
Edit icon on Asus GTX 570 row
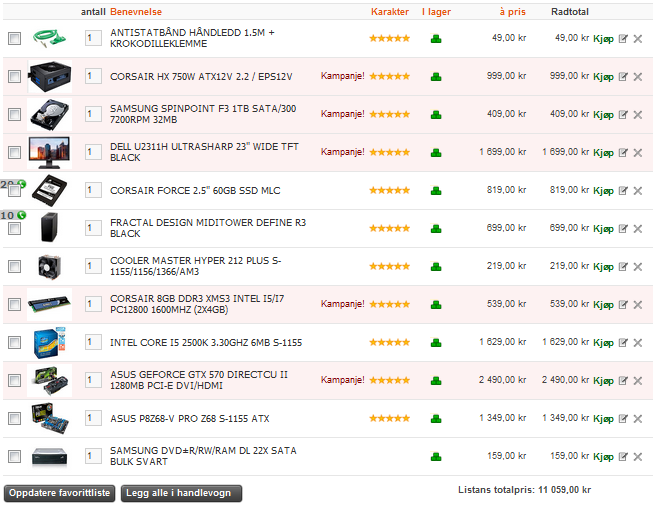pos(623,380)
